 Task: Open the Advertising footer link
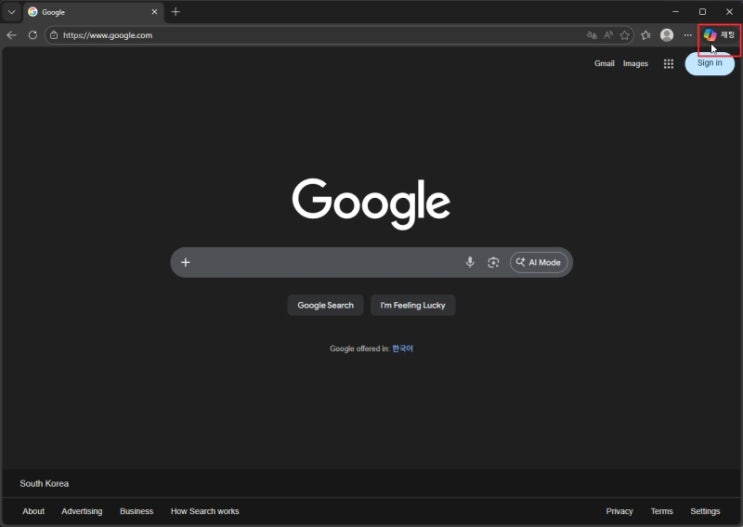click(82, 511)
